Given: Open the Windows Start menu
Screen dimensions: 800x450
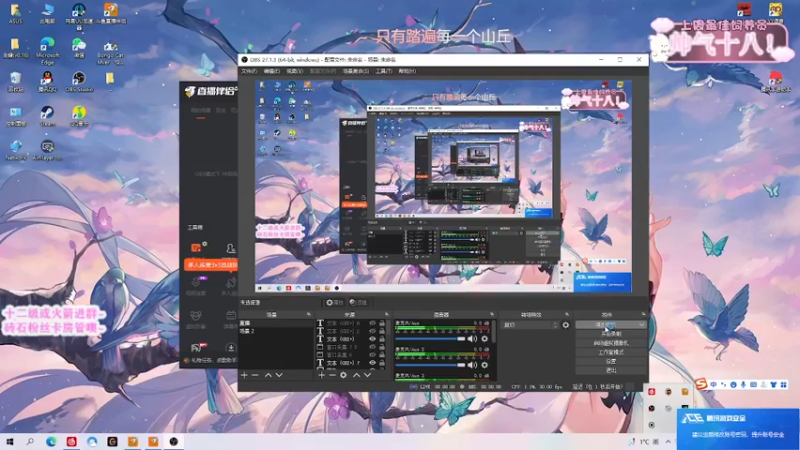Looking at the screenshot, I should 10,442.
